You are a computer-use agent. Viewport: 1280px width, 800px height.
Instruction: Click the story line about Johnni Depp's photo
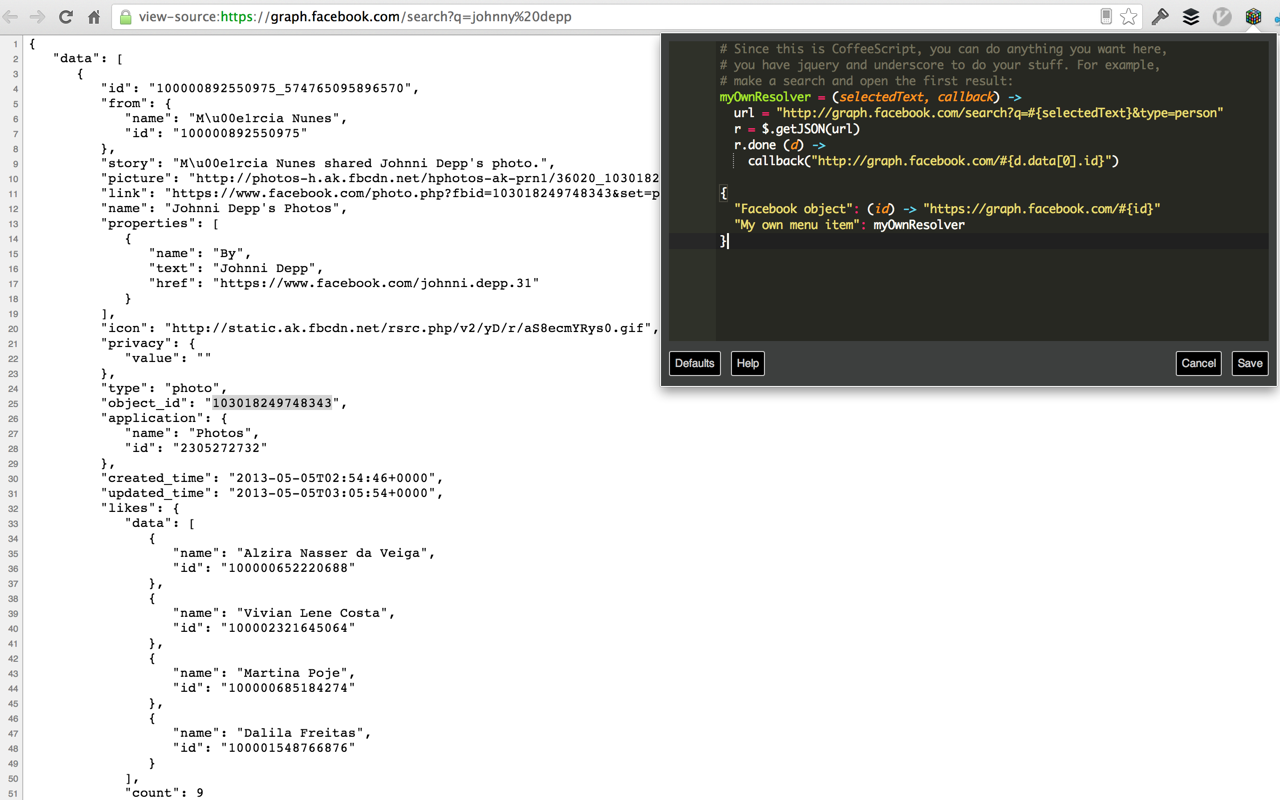(x=327, y=163)
